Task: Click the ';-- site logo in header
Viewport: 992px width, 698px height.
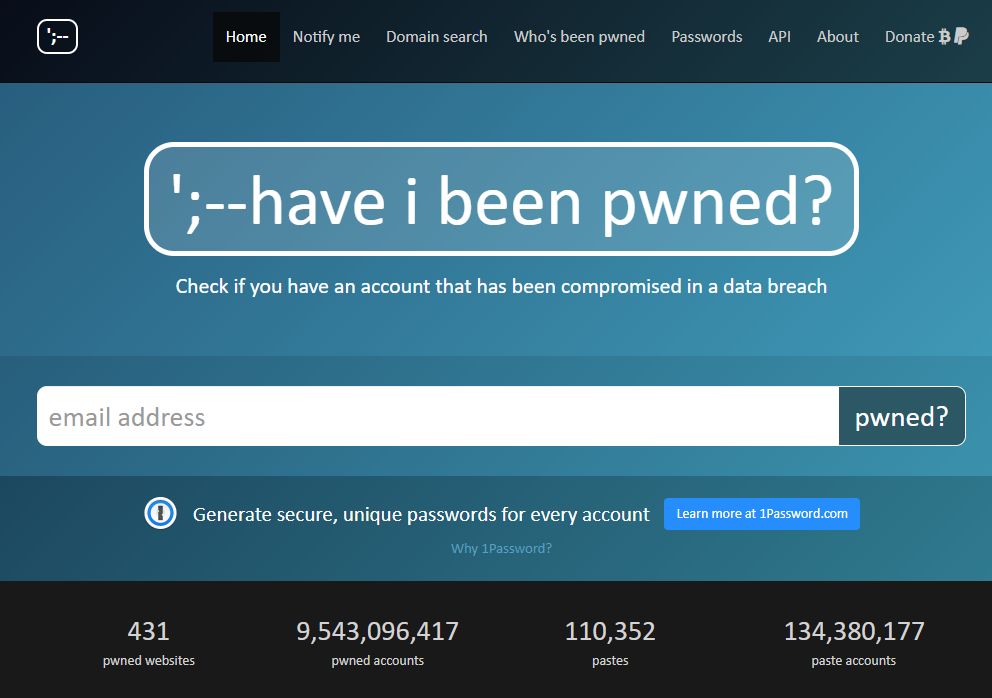Action: pyautogui.click(x=58, y=37)
